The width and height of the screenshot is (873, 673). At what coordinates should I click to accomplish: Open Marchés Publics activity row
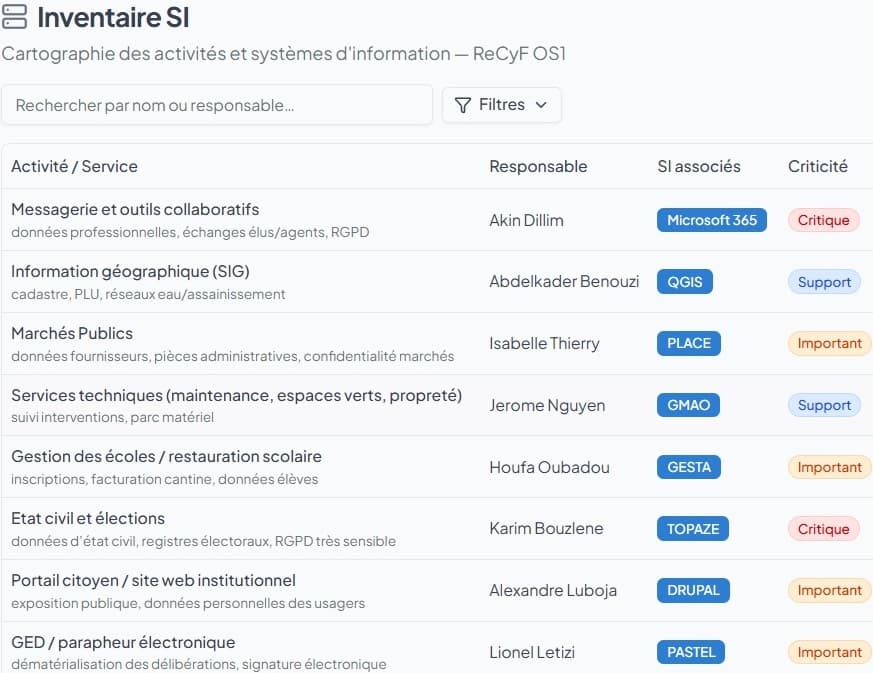click(x=72, y=333)
